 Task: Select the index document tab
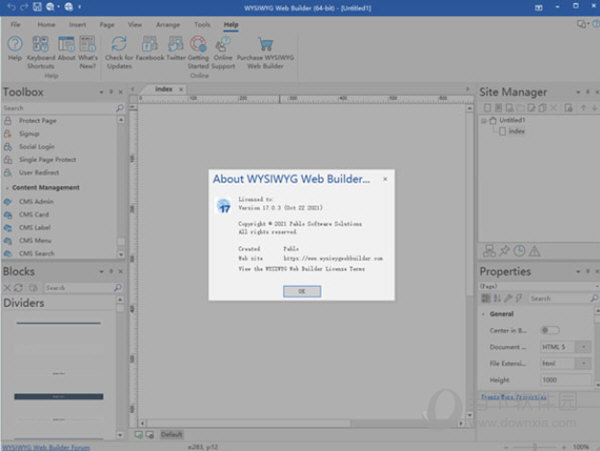click(x=164, y=89)
